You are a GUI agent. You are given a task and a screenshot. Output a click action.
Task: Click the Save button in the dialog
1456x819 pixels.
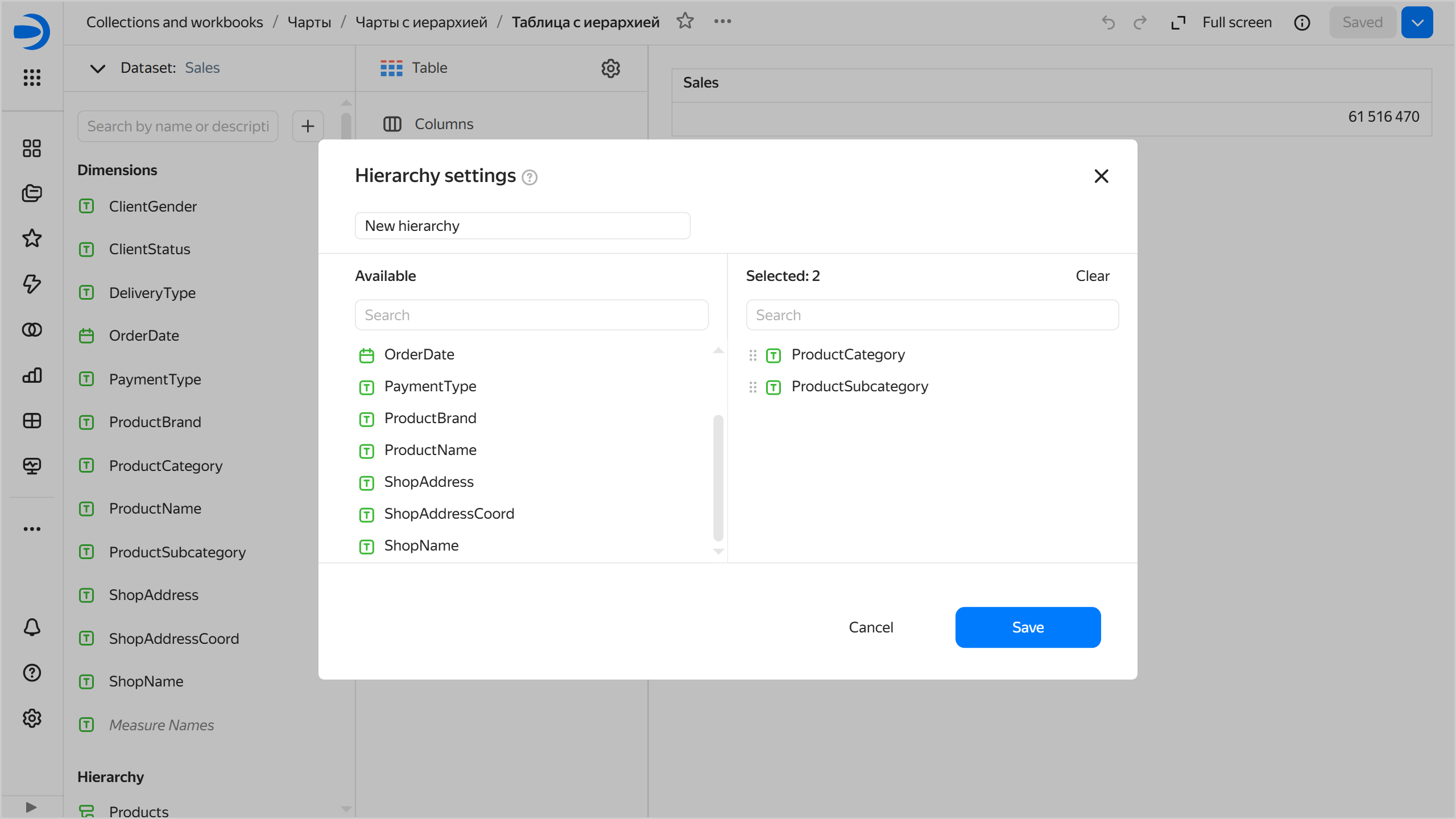[x=1027, y=627]
